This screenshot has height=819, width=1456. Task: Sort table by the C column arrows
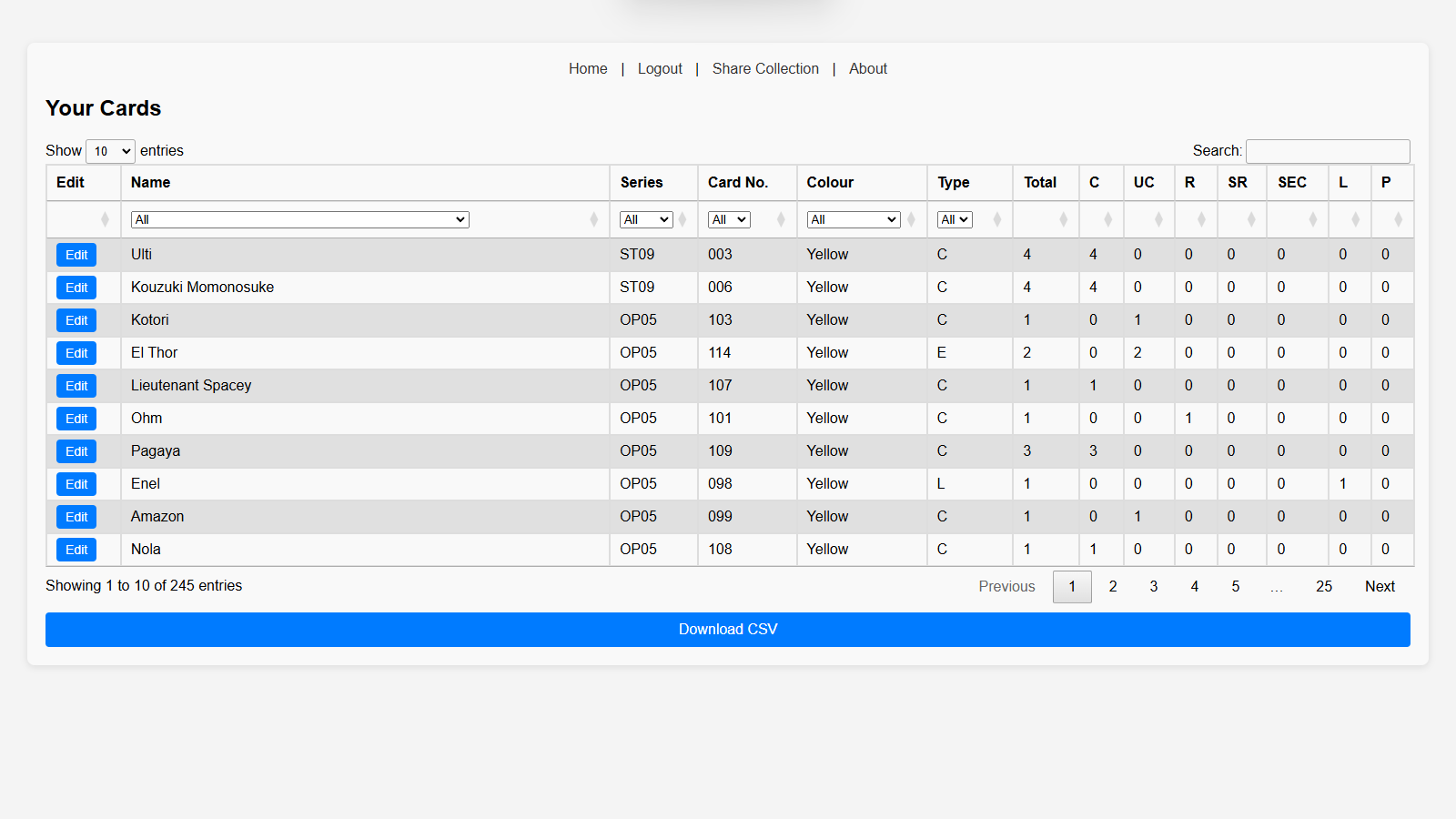coord(1108,219)
